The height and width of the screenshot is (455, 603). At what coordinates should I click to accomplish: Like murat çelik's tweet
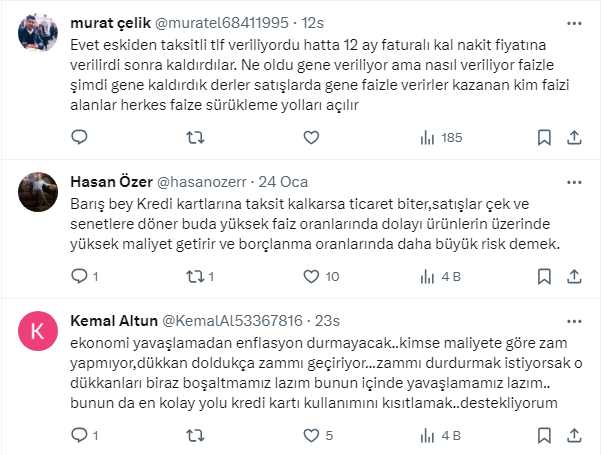click(x=311, y=137)
